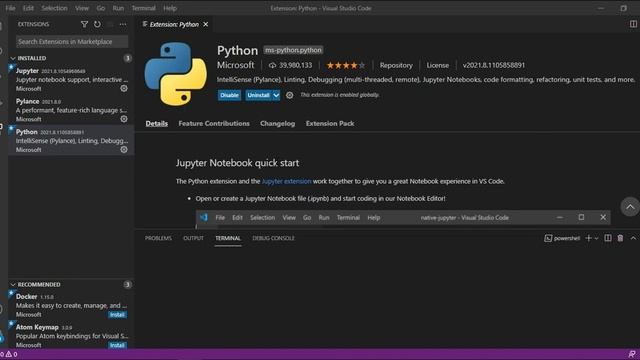The image size is (640, 360).
Task: Select the Docker recommended extension
Action: (71, 305)
